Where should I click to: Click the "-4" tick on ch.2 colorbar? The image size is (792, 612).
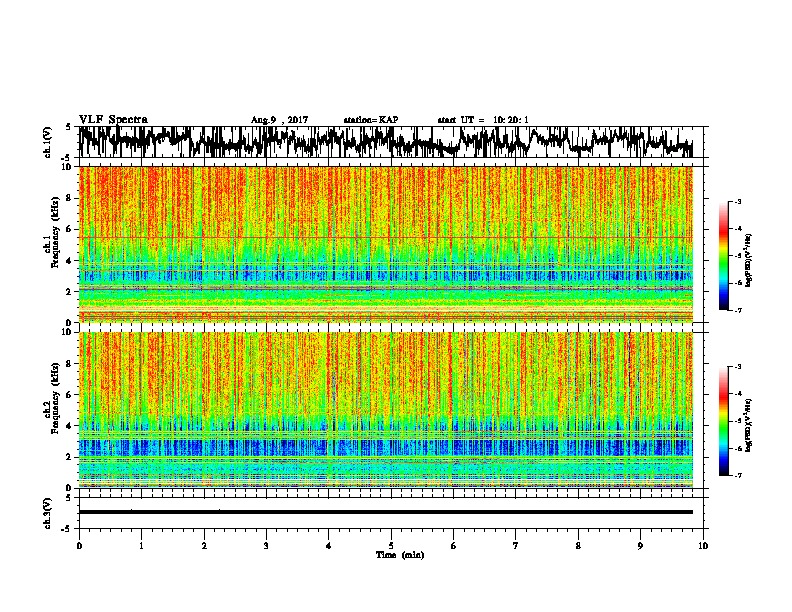point(737,394)
